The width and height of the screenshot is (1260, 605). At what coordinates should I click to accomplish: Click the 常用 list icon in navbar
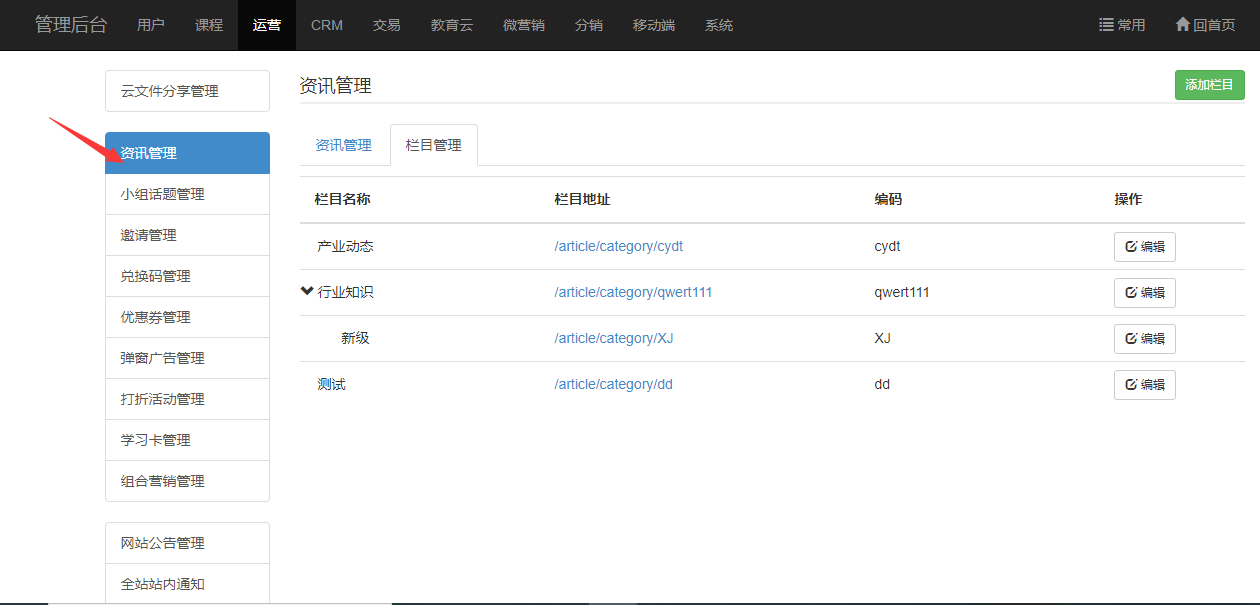[1106, 25]
